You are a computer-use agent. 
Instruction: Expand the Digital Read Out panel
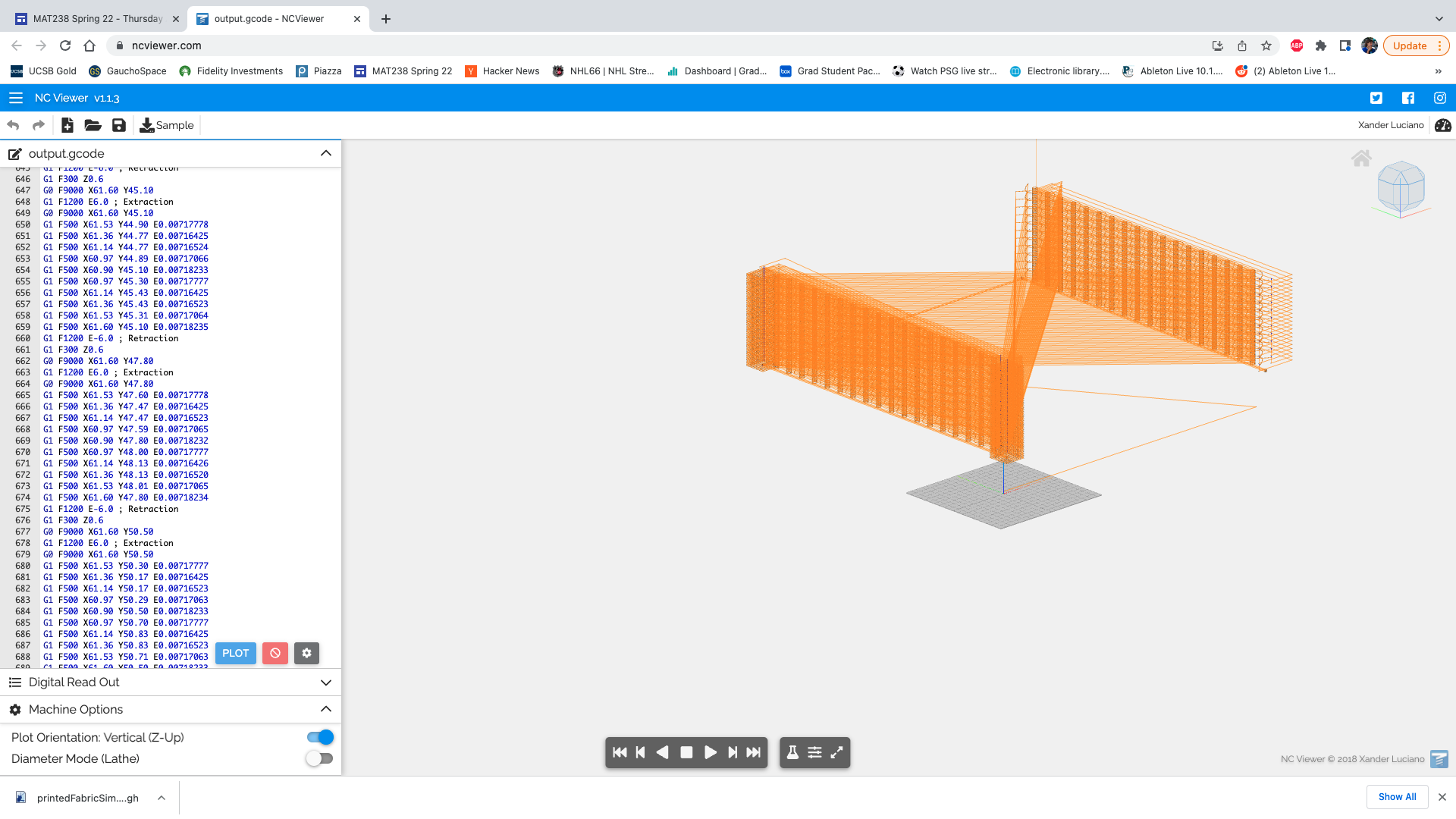[x=325, y=682]
